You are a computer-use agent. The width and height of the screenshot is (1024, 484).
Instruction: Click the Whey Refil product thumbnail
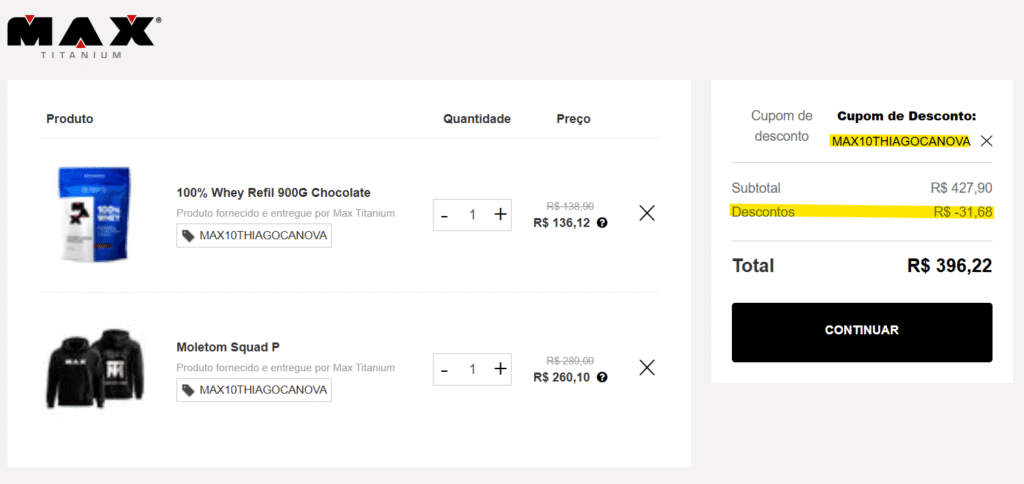[96, 214]
